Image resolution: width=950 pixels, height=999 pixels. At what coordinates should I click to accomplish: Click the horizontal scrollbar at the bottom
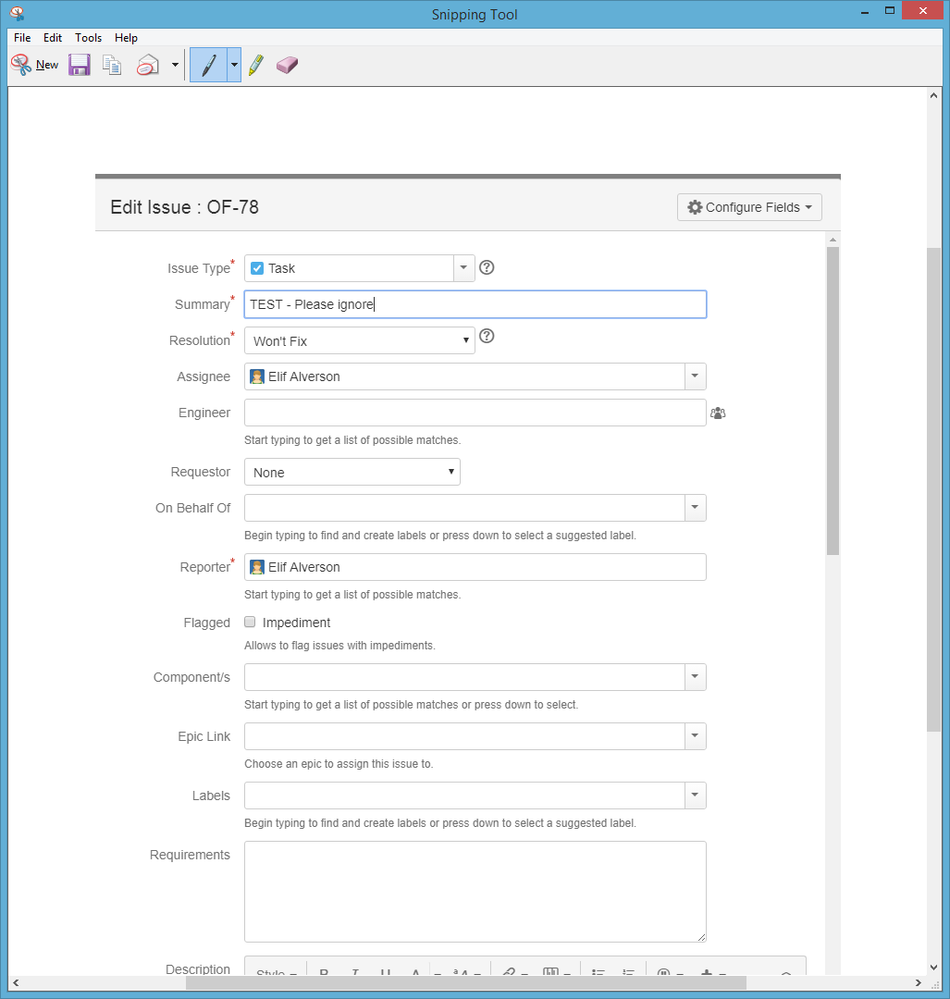[x=466, y=983]
